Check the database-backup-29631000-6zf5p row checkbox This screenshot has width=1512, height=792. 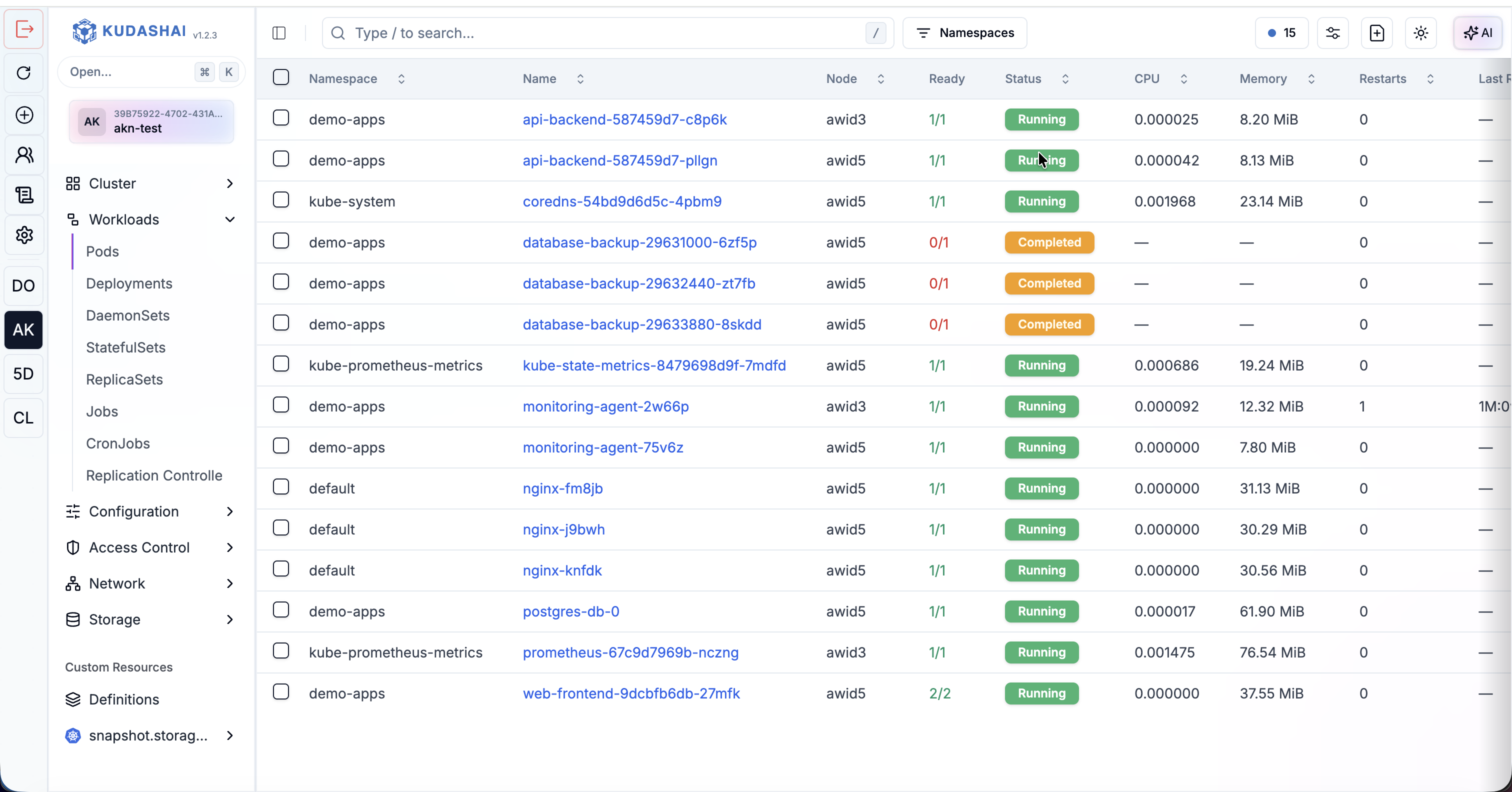point(281,241)
